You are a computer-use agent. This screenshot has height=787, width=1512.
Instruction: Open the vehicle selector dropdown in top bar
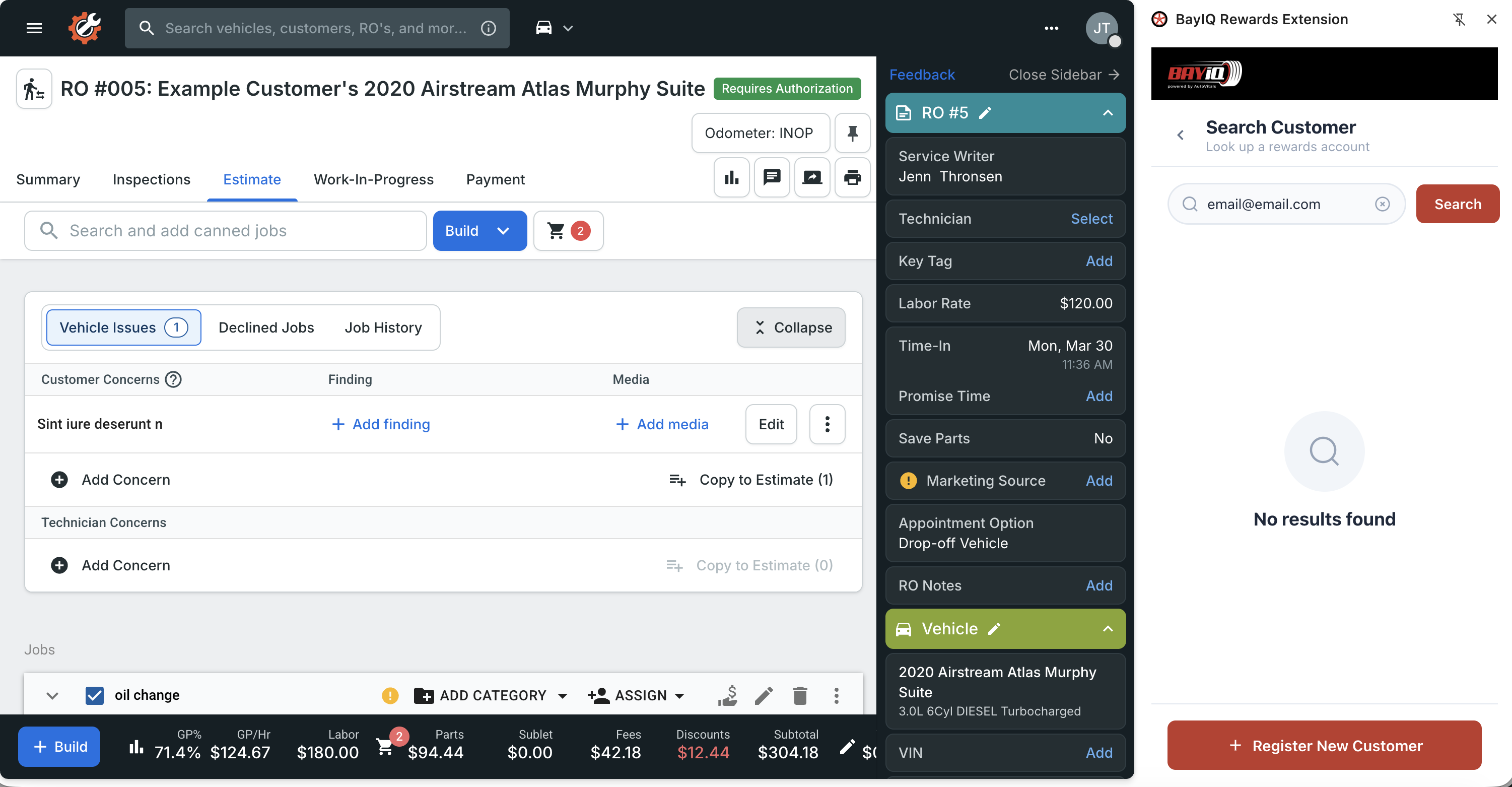click(554, 28)
